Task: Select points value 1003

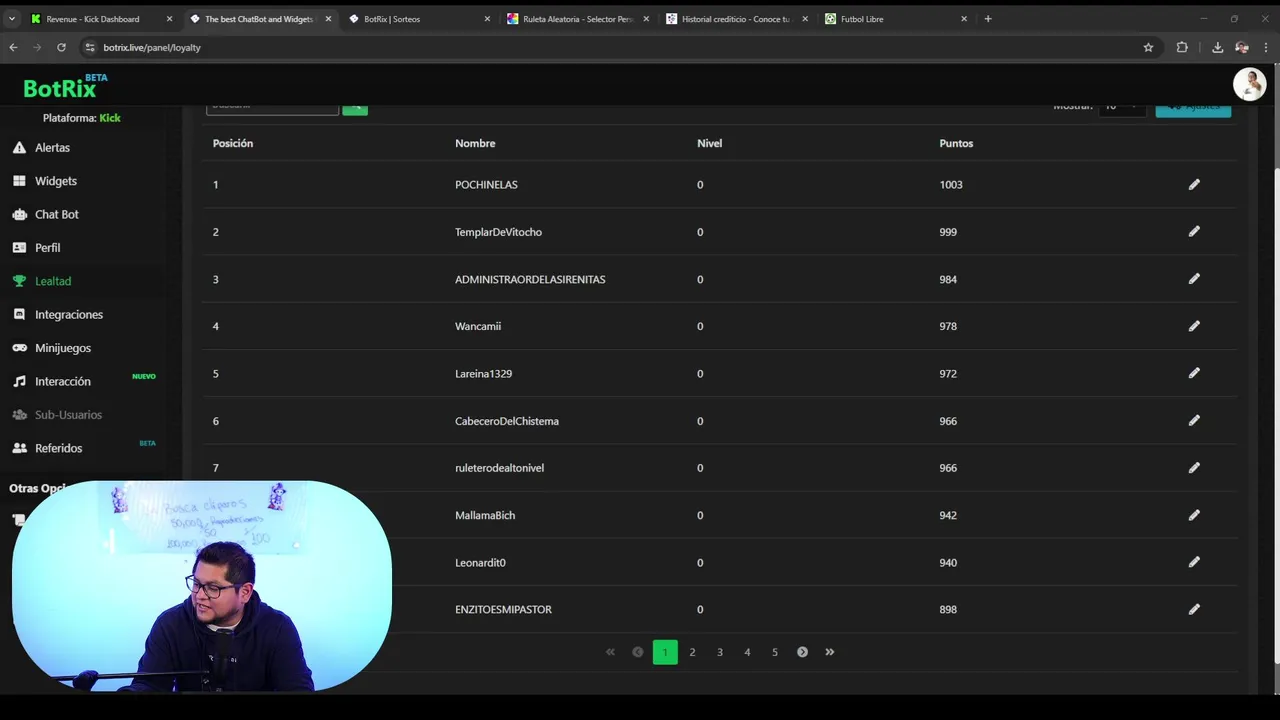Action: coord(951,184)
